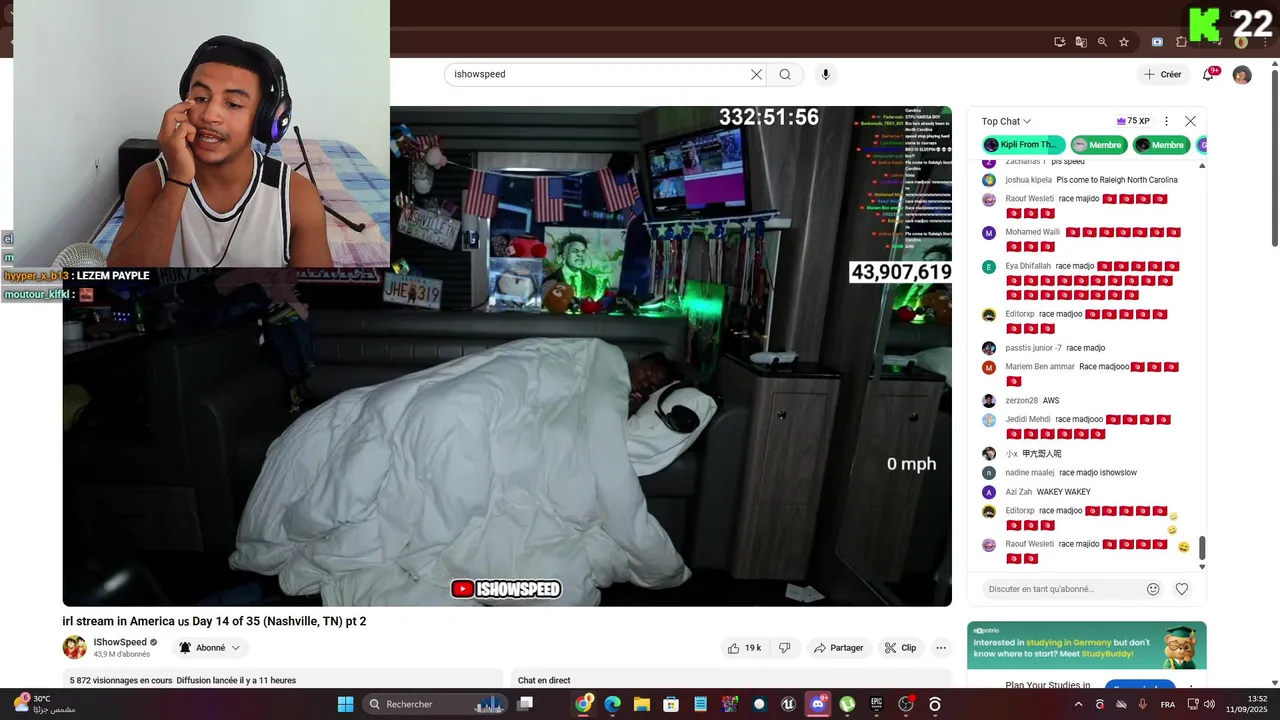Open the volume control in the tray
The height and width of the screenshot is (720, 1280).
click(x=1209, y=704)
